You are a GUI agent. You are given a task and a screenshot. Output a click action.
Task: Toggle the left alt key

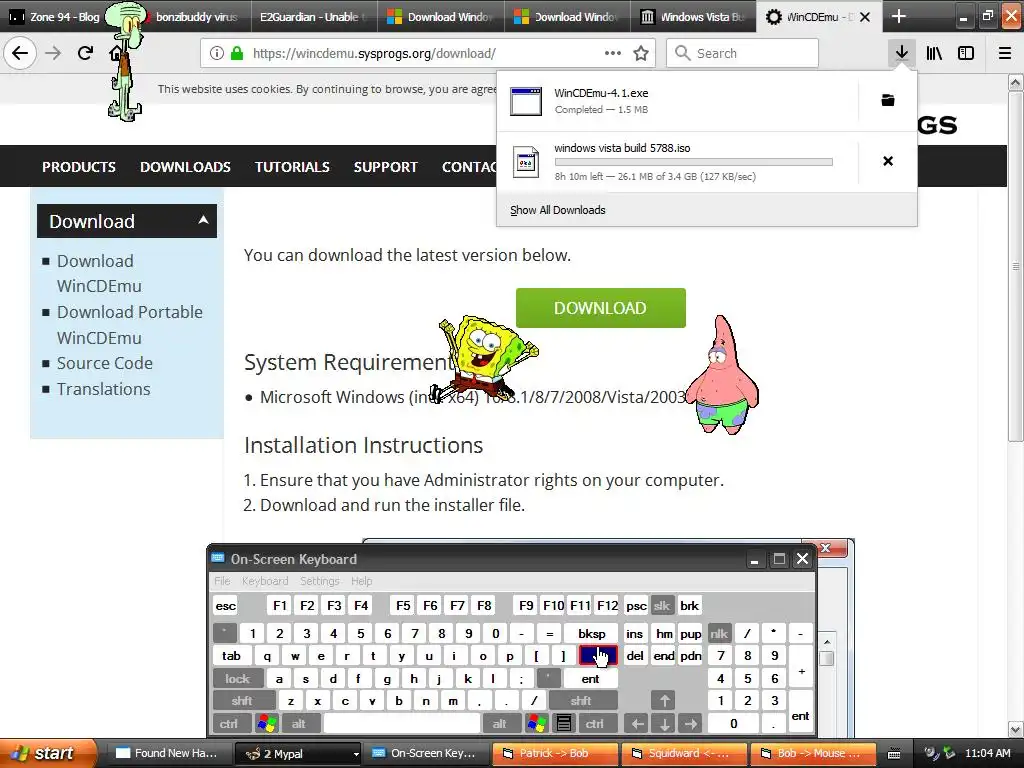click(298, 723)
